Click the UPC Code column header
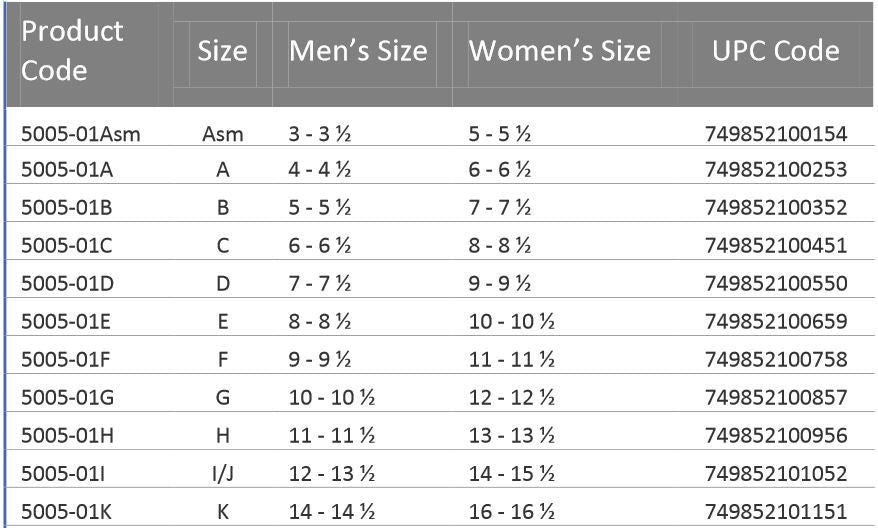878x528 pixels. (x=776, y=51)
